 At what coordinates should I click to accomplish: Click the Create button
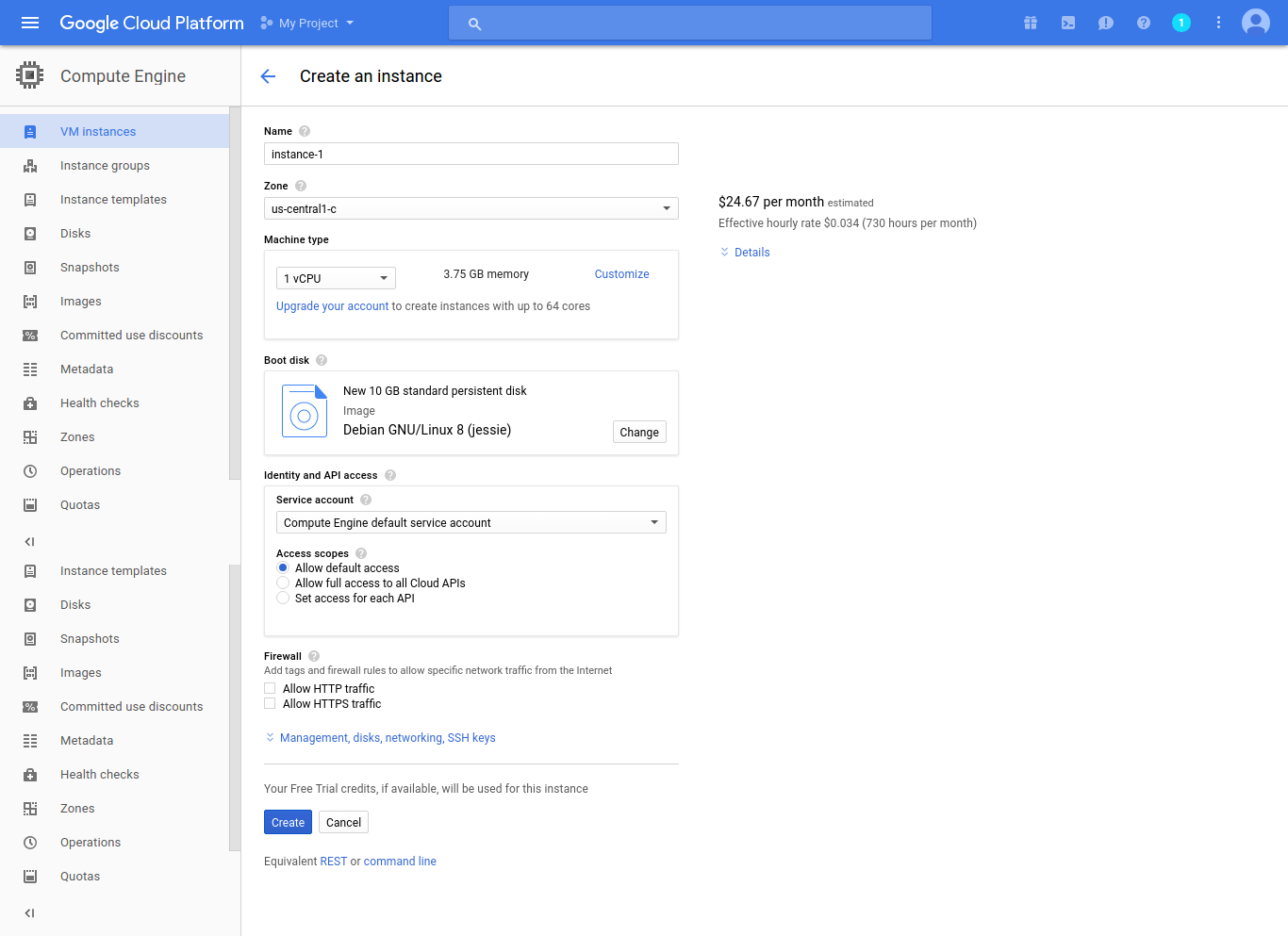(x=288, y=822)
